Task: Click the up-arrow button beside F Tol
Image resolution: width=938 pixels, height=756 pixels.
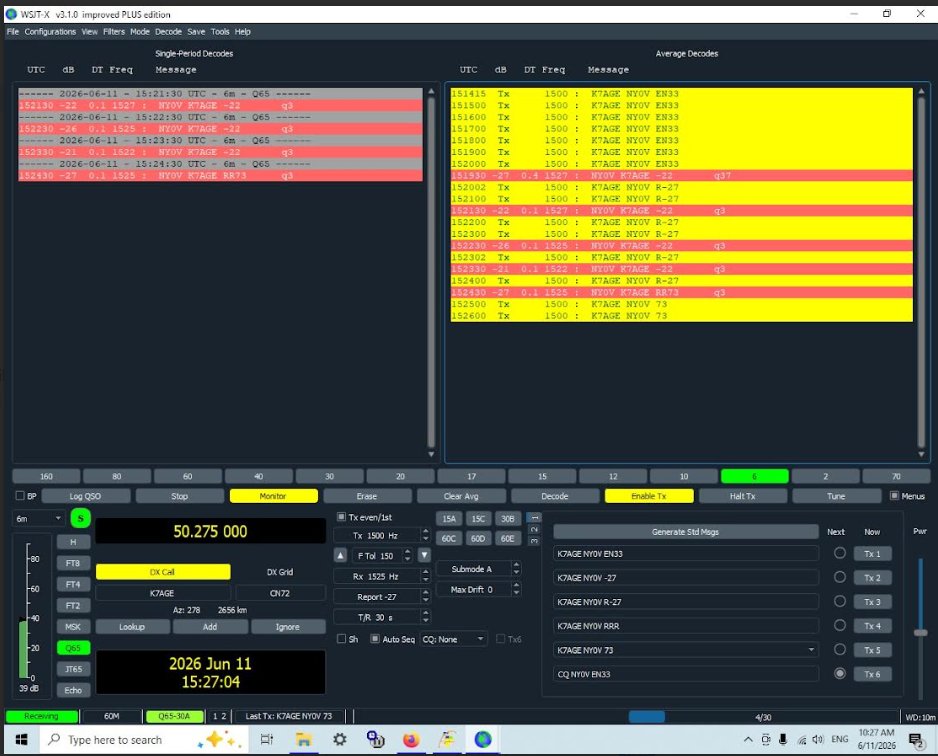Action: click(340, 556)
